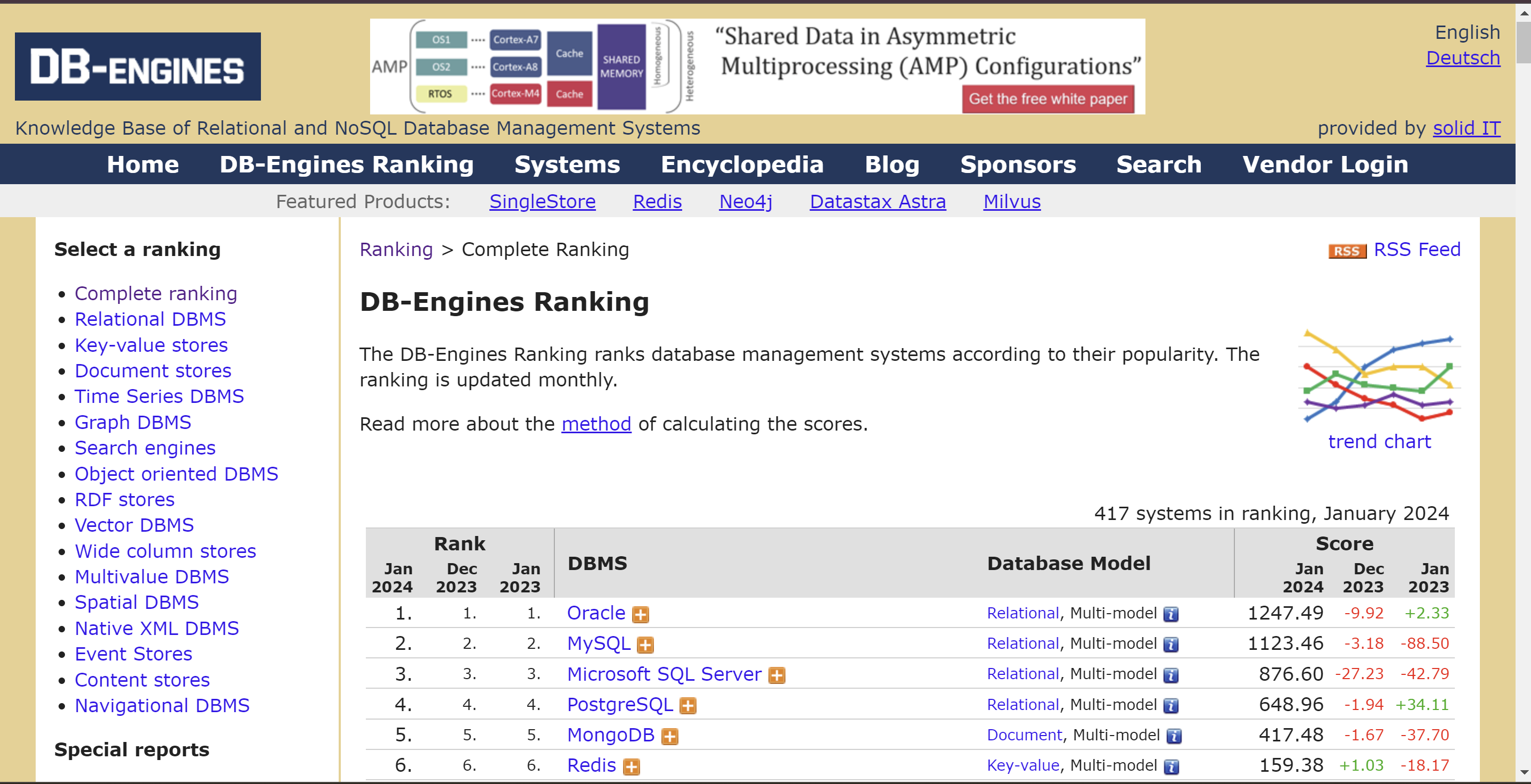Select Native XML DBMS ranking

point(157,629)
